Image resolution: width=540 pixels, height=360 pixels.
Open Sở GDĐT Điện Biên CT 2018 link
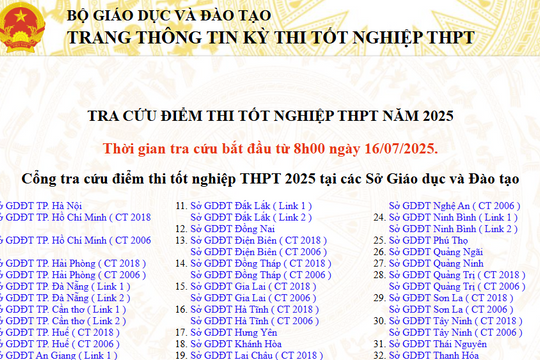click(x=259, y=240)
